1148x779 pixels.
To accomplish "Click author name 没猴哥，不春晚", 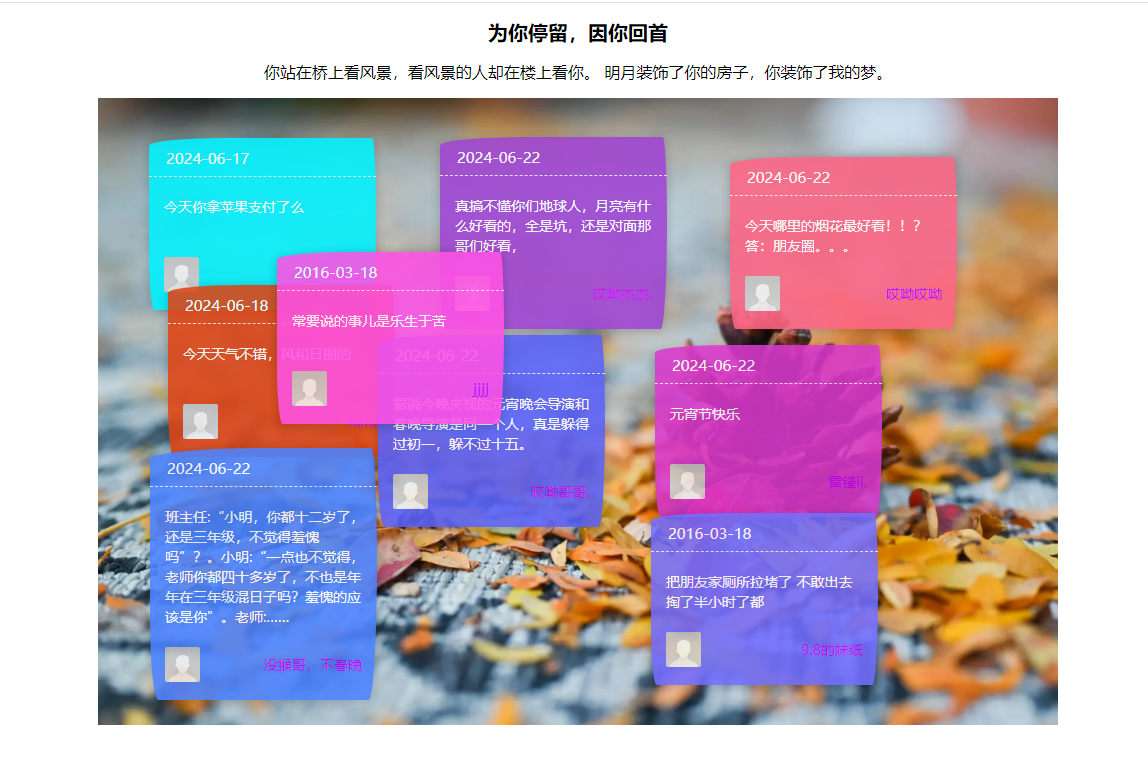I will 312,665.
